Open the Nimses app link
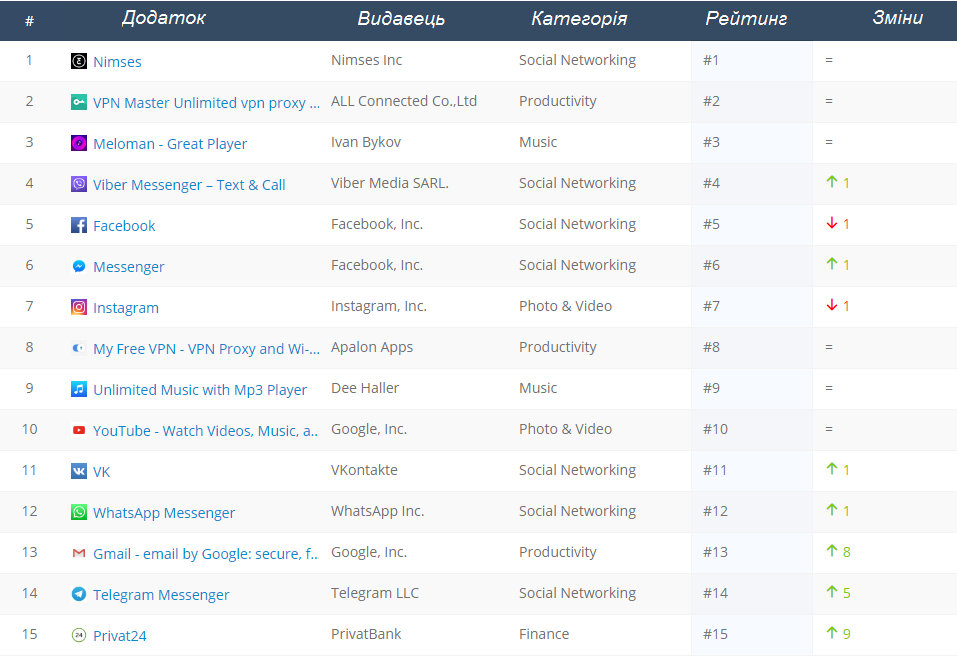 point(117,62)
